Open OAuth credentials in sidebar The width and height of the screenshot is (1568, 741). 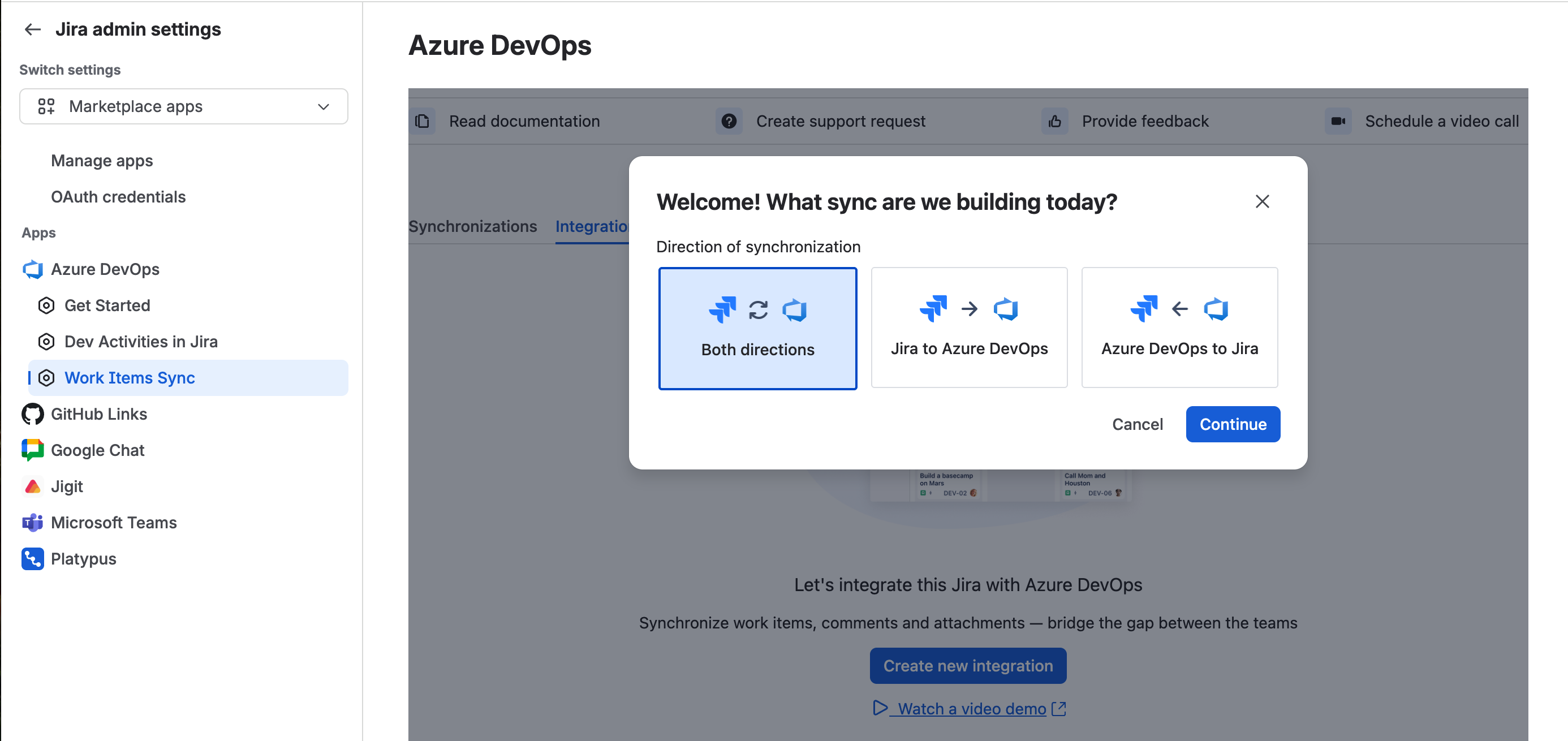tap(118, 197)
